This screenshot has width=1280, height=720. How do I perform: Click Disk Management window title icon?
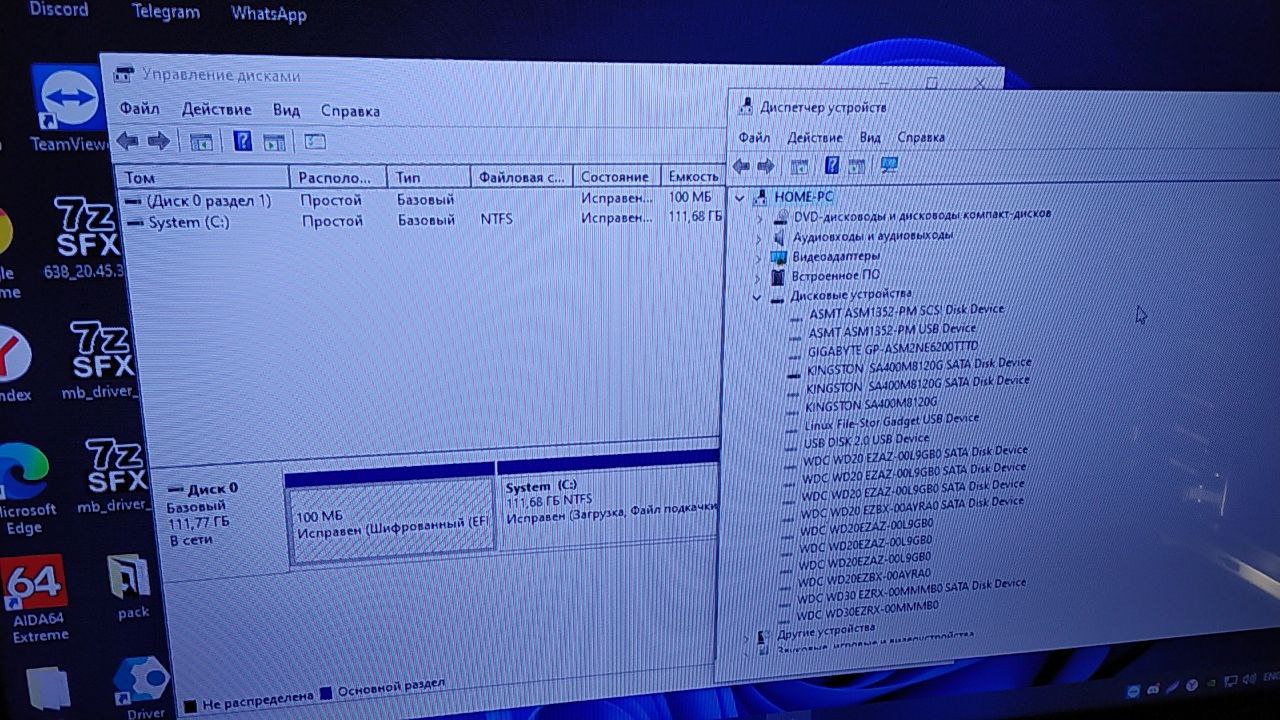pos(124,75)
